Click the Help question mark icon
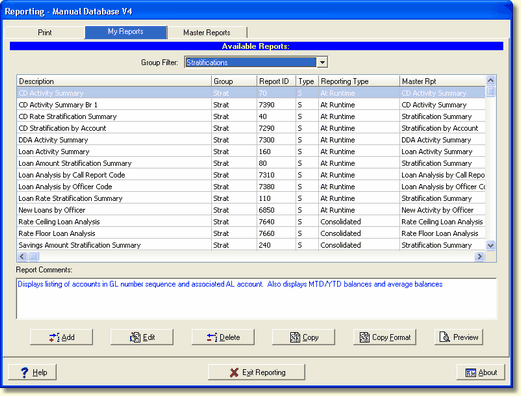This screenshot has height=396, width=521. [x=24, y=372]
